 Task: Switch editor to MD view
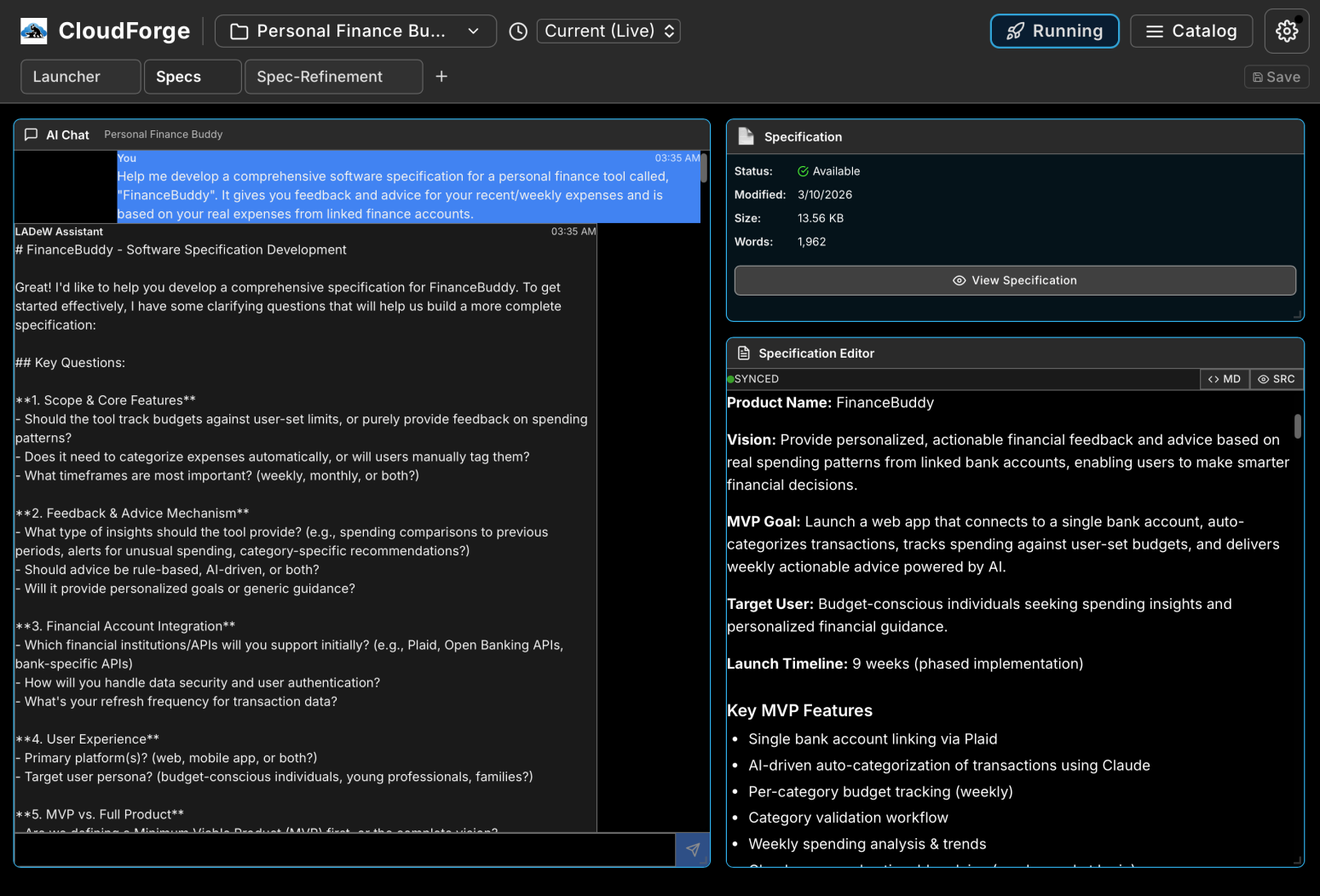(1224, 379)
